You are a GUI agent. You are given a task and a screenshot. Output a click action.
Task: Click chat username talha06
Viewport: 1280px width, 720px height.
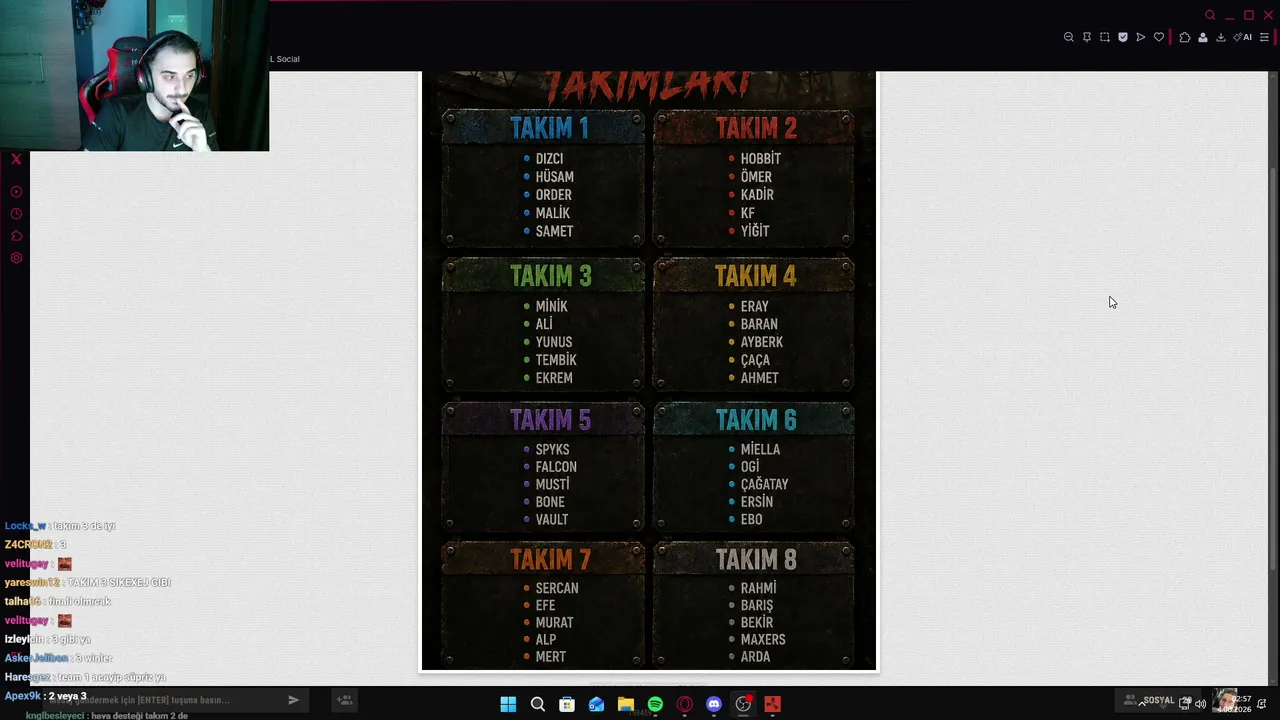(x=23, y=601)
